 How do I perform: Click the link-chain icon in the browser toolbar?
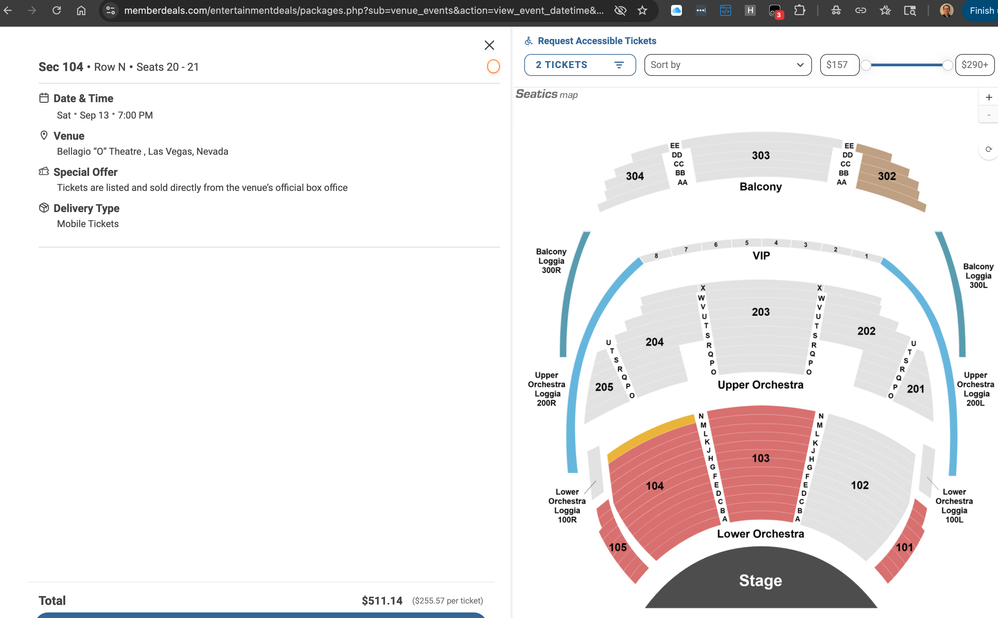[860, 10]
